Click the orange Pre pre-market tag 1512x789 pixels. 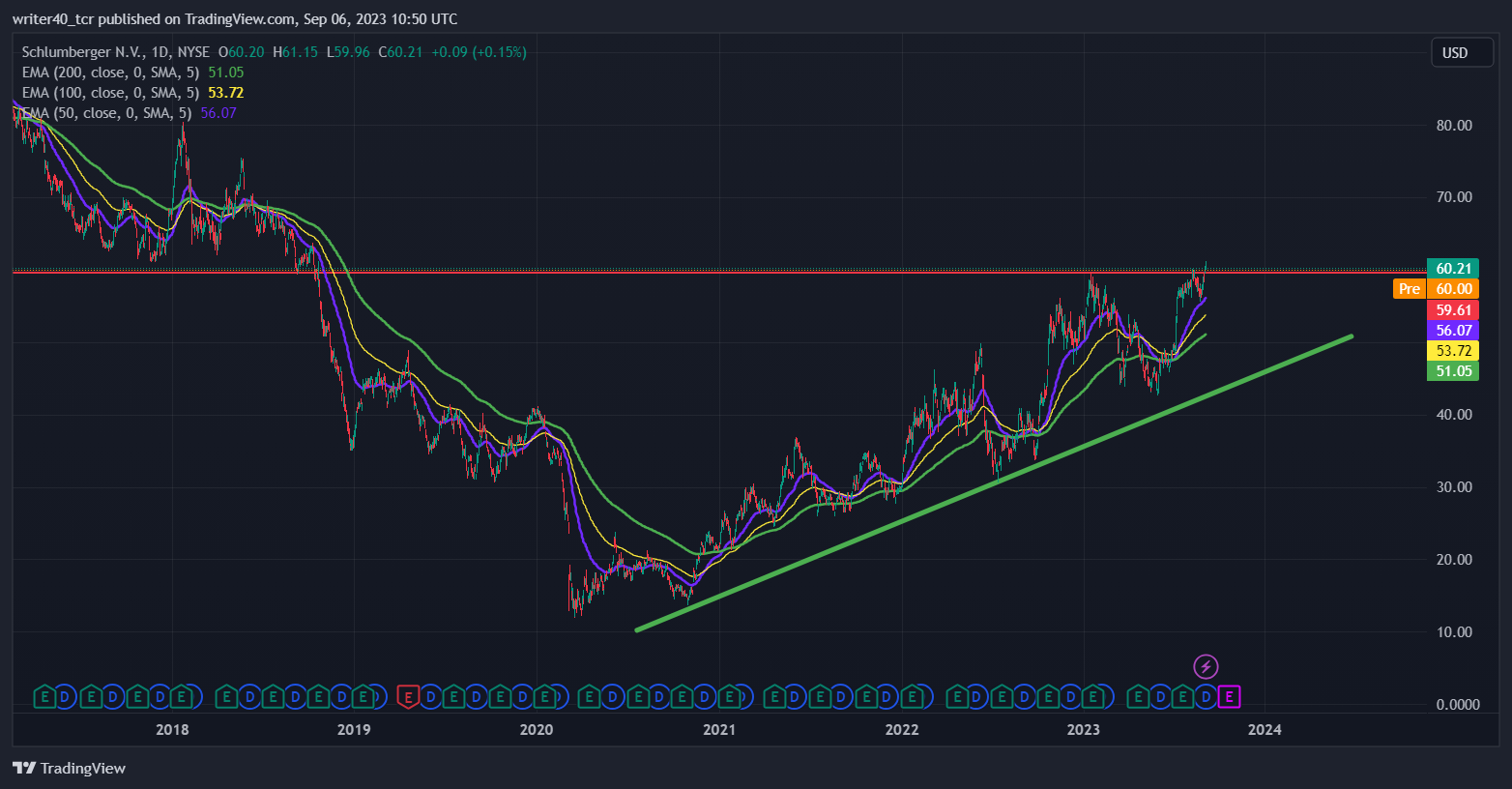1410,289
